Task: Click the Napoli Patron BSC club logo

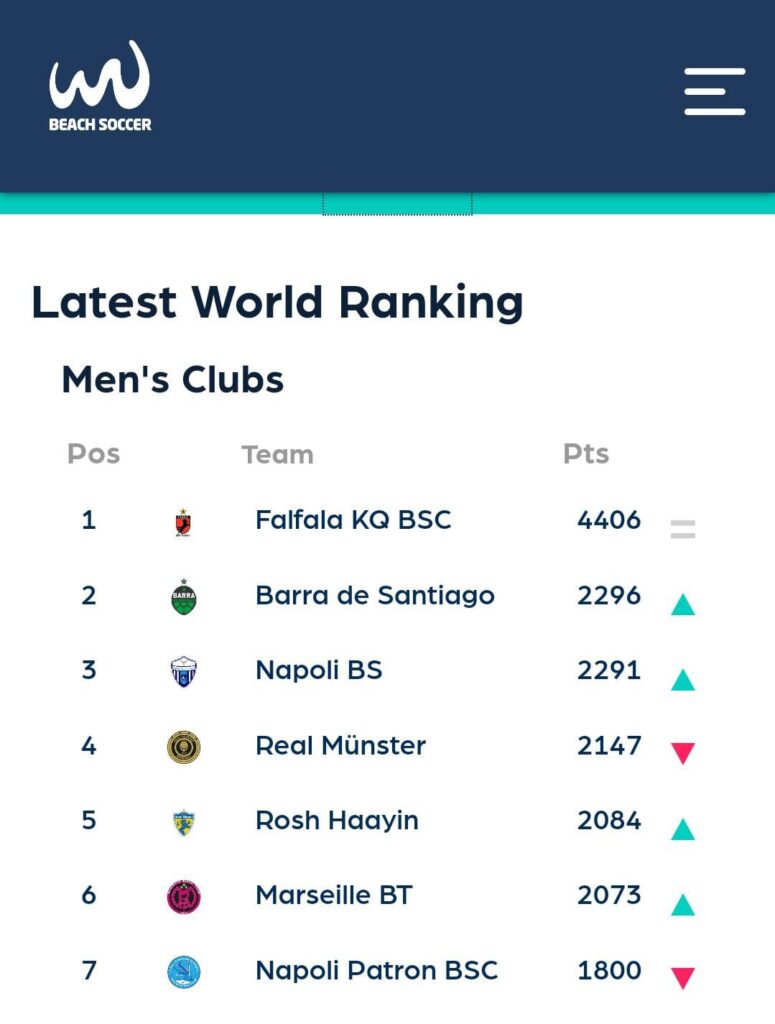Action: (183, 972)
